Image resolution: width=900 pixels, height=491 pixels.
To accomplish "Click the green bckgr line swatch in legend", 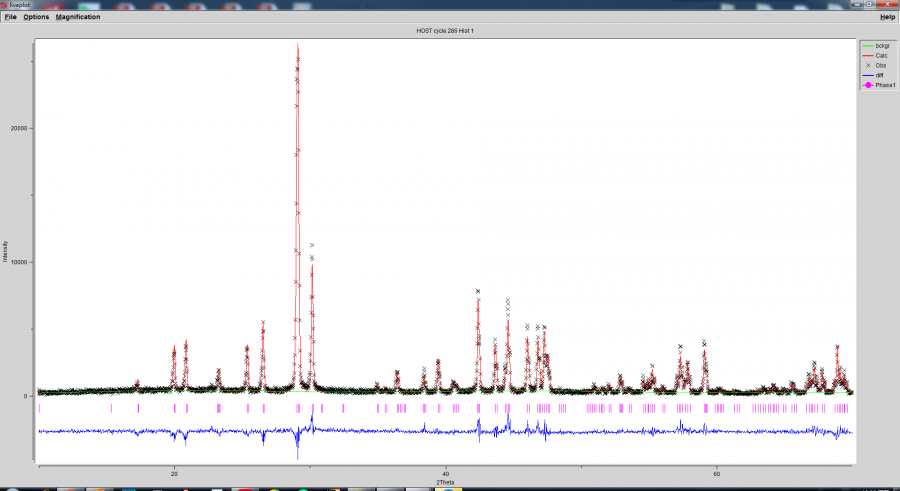I will coord(867,46).
